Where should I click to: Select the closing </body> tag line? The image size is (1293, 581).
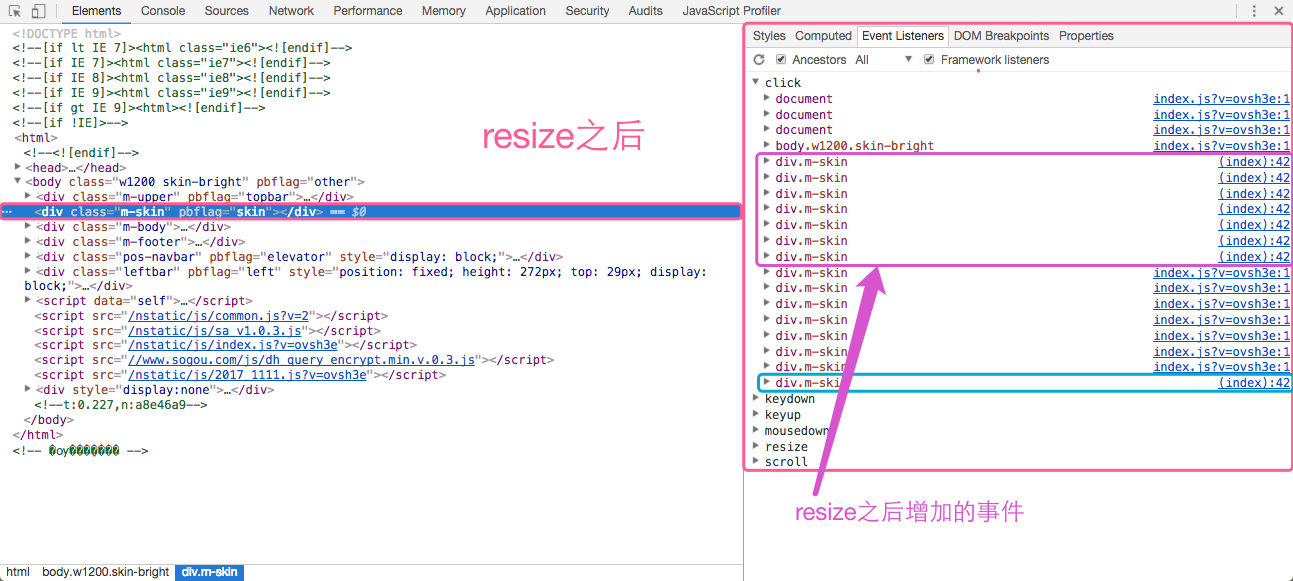click(50, 420)
